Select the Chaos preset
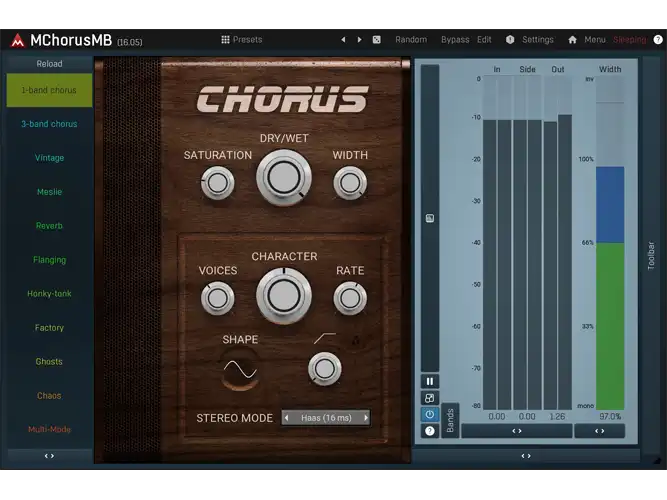This screenshot has height=500, width=667. [49, 396]
